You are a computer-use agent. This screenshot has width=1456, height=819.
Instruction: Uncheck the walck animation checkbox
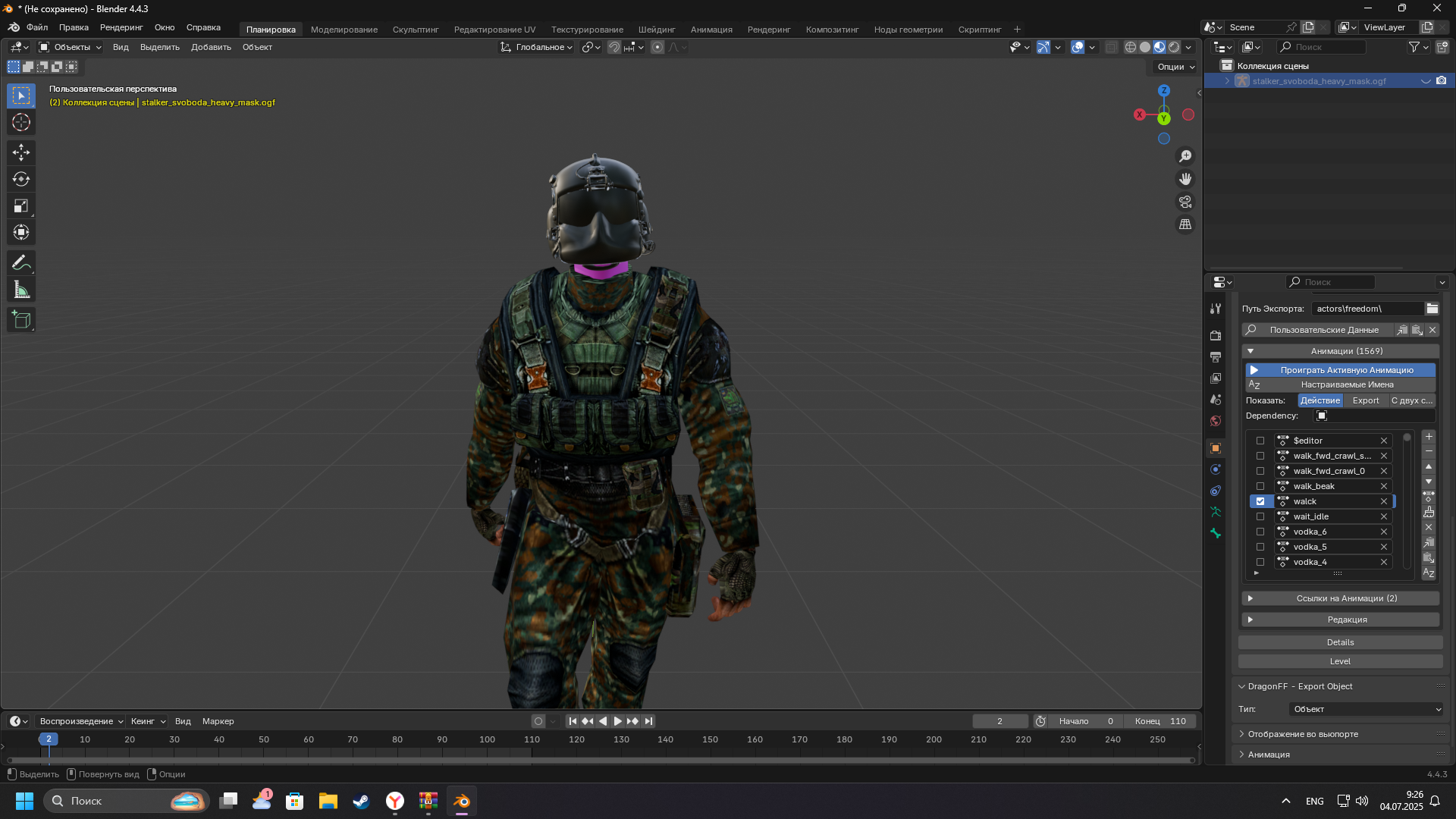[1260, 501]
